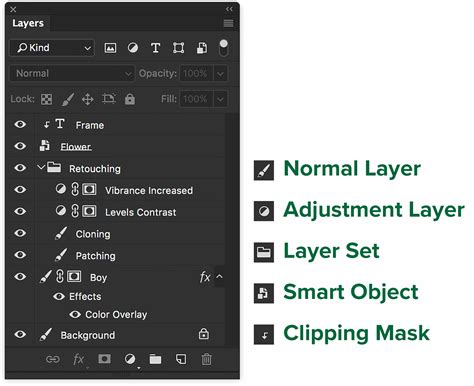Select the Patching layer
Screen dimensions: 474x386
pyautogui.click(x=96, y=256)
